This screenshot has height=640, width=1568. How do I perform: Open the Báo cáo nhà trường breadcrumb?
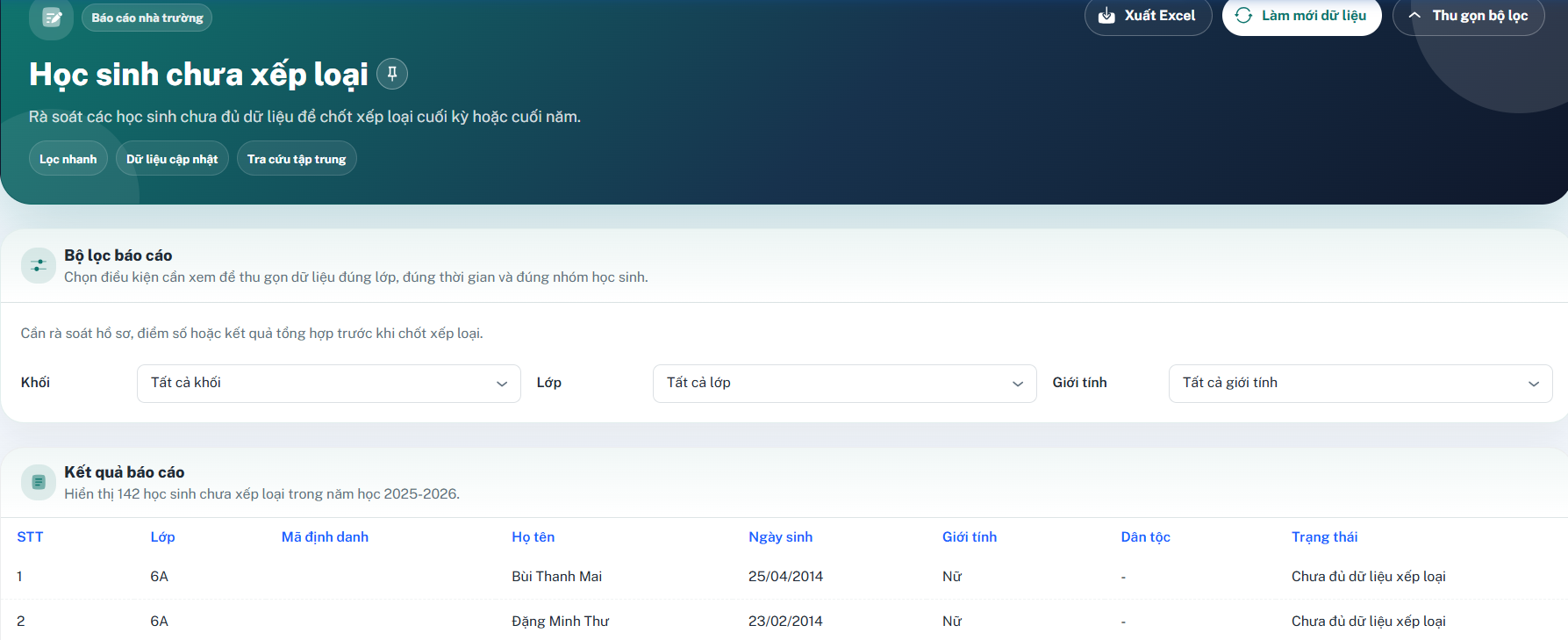(x=147, y=18)
